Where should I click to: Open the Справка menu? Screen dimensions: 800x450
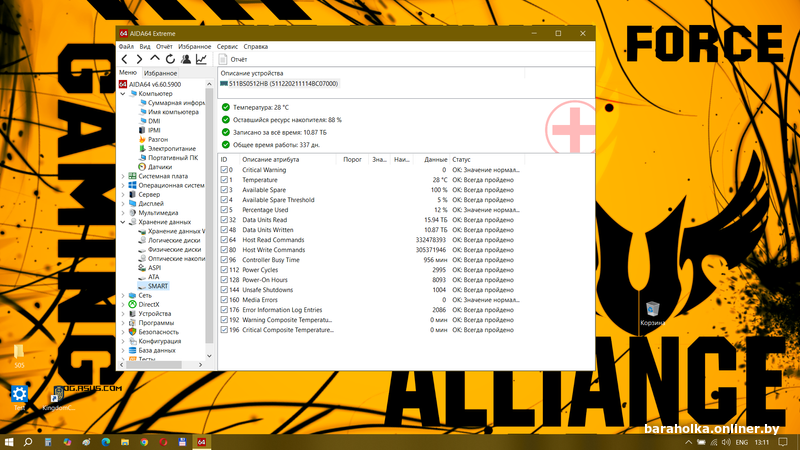pos(256,46)
